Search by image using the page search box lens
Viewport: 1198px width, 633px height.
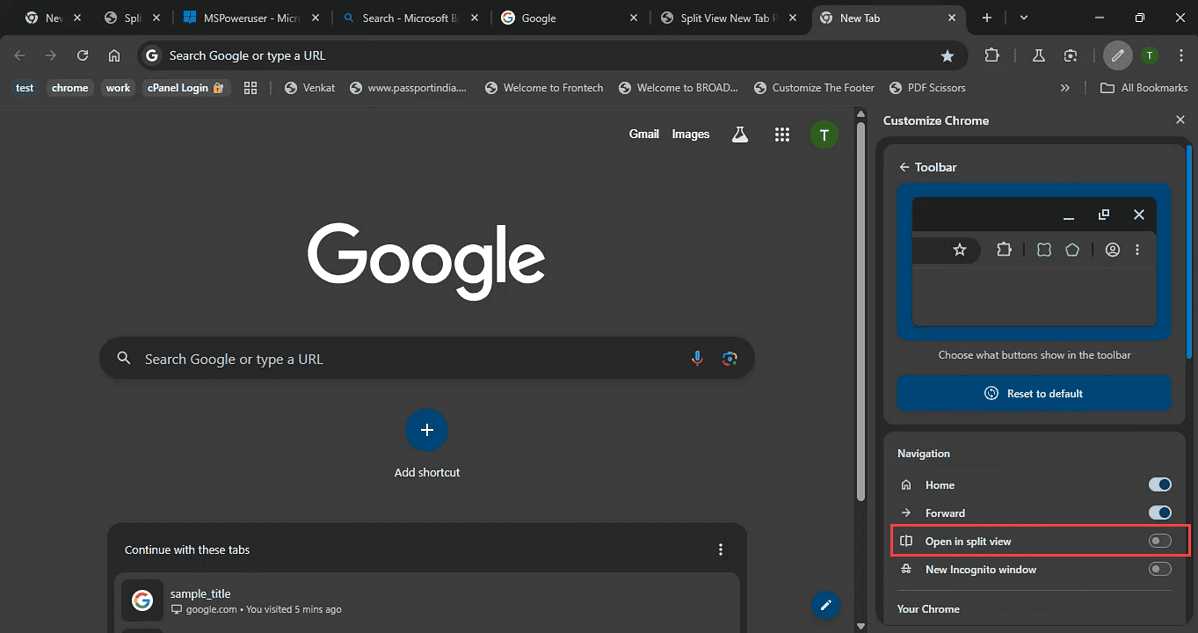[x=730, y=358]
